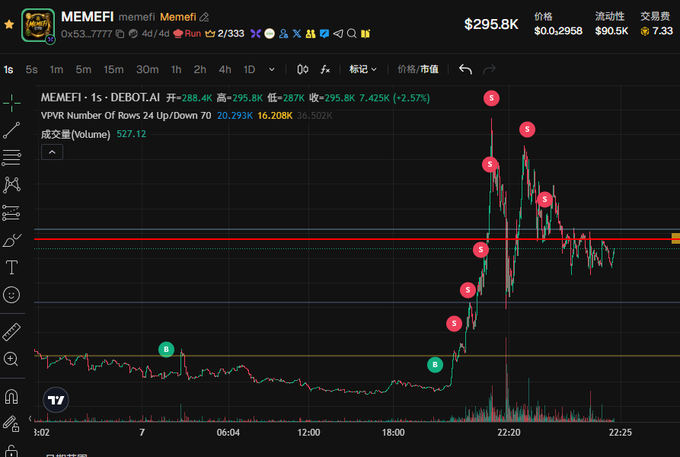The image size is (680, 457).
Task: Switch to the 15m timeframe
Action: coord(114,70)
